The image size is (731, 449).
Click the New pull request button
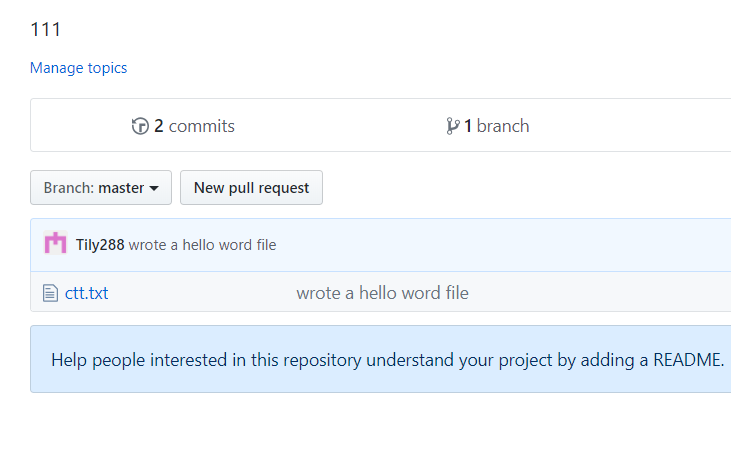251,187
